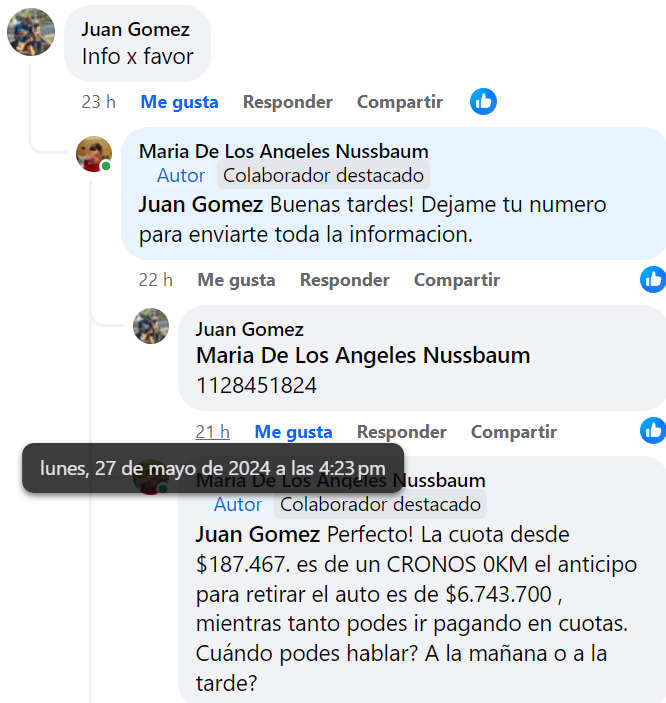This screenshot has height=703, width=666.
Task: Toggle 'Me gusta' on the 22 h reply
Action: (x=236, y=280)
